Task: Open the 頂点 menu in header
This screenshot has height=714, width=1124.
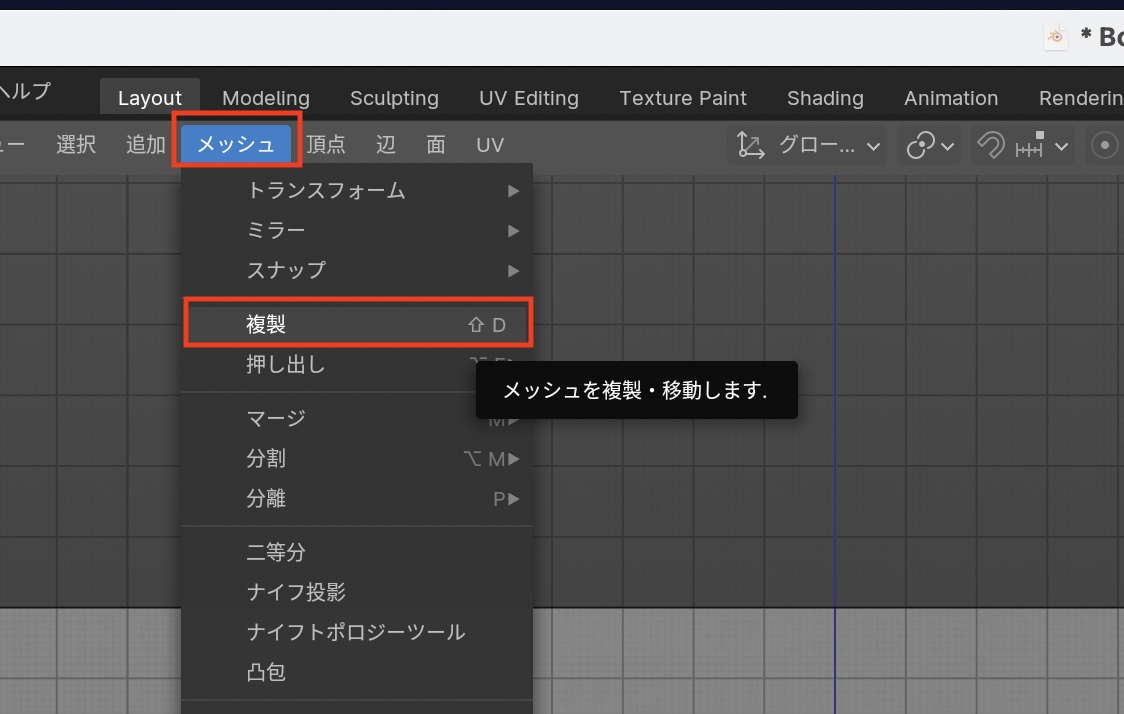Action: tap(326, 145)
